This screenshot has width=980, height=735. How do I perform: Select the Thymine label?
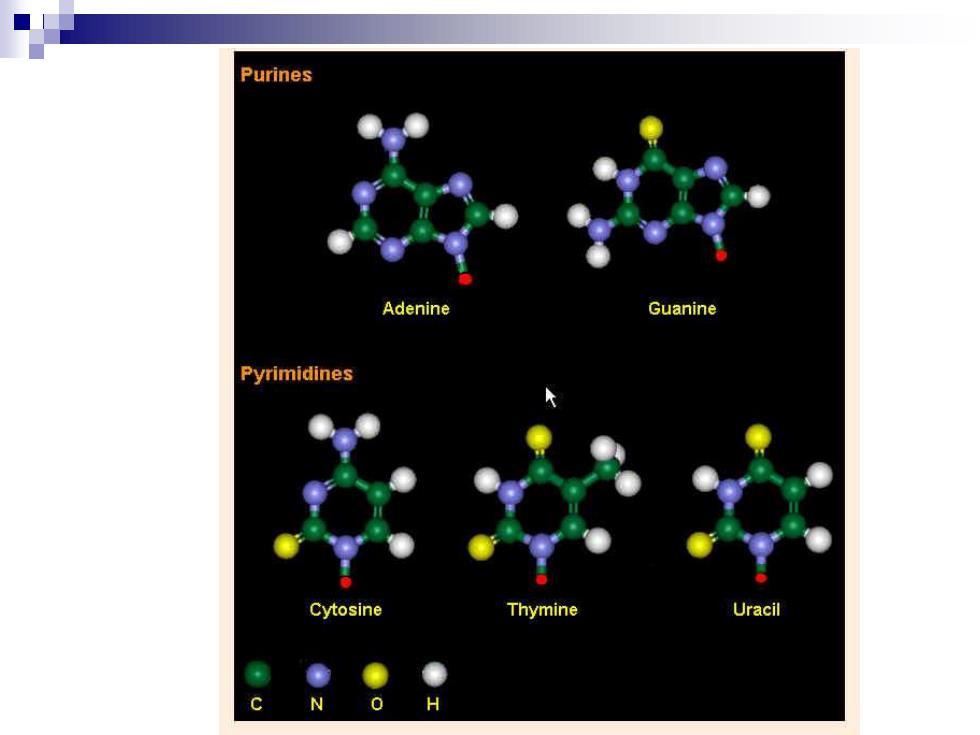click(542, 610)
